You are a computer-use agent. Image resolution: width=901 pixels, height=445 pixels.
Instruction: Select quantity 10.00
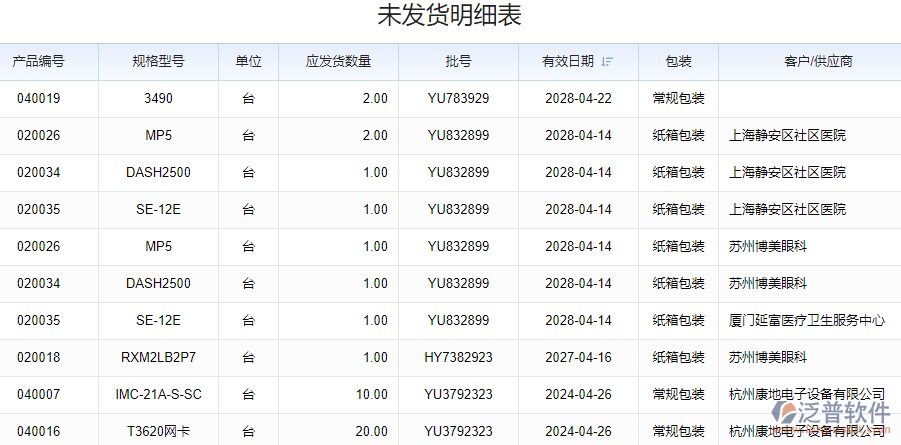[x=372, y=394]
